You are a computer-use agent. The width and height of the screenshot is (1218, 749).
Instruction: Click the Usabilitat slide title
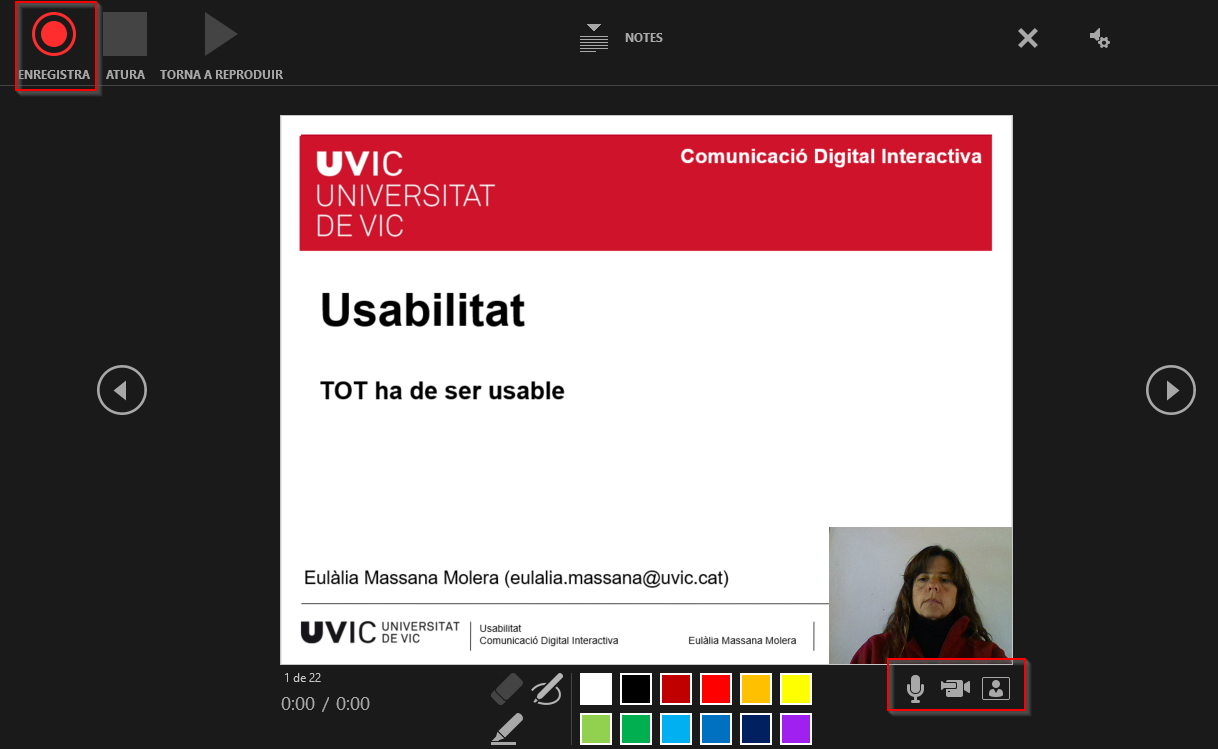422,310
